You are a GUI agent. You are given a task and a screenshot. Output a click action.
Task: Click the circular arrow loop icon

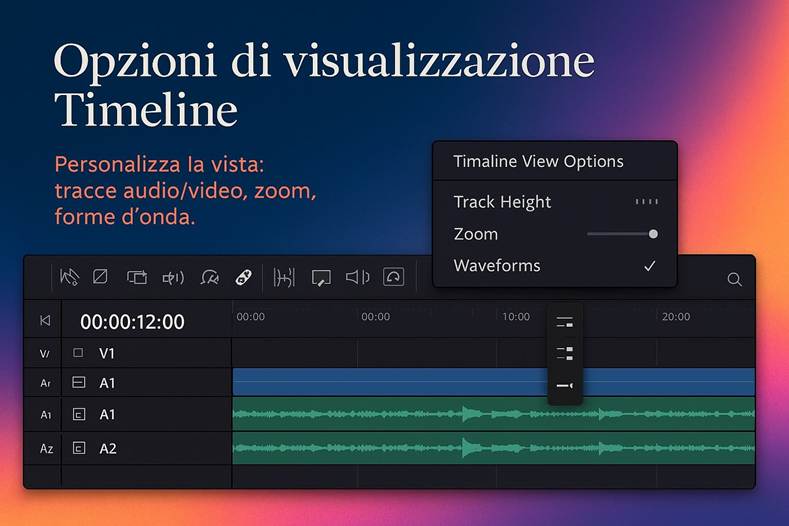pyautogui.click(x=393, y=277)
